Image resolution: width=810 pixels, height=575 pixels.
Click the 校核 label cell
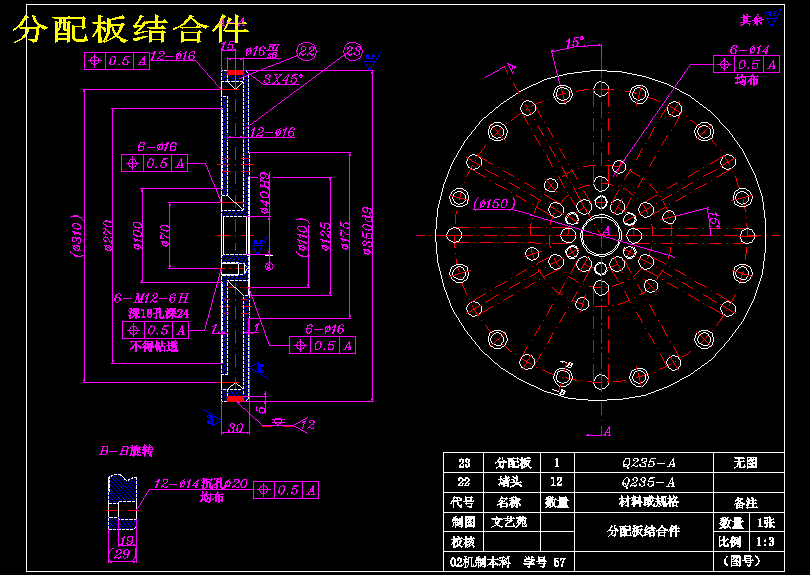pos(463,541)
